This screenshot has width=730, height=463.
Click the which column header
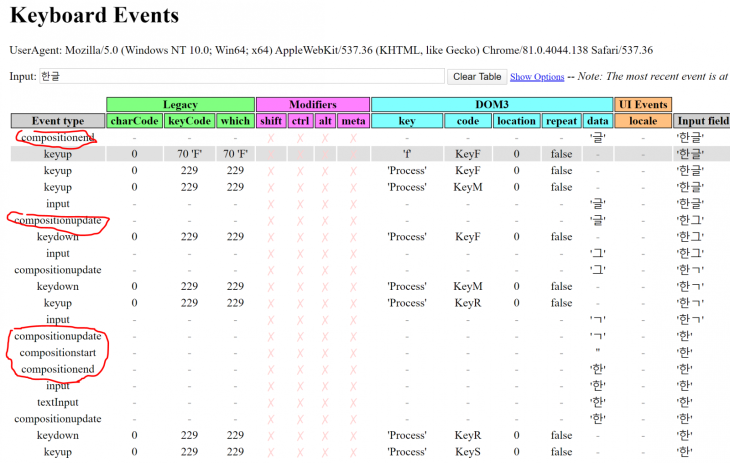click(x=235, y=121)
